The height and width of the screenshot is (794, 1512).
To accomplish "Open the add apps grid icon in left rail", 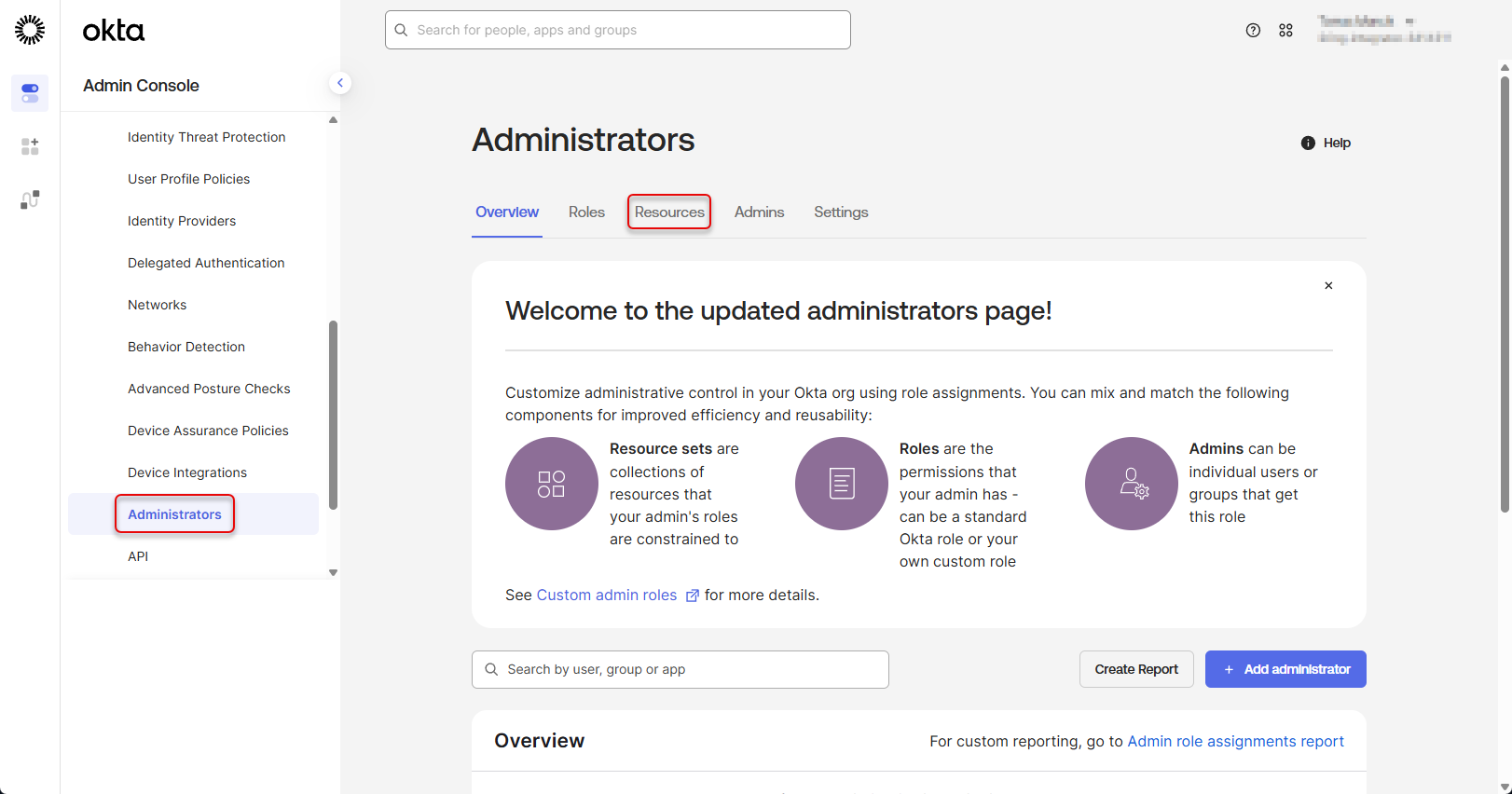I will (30, 146).
